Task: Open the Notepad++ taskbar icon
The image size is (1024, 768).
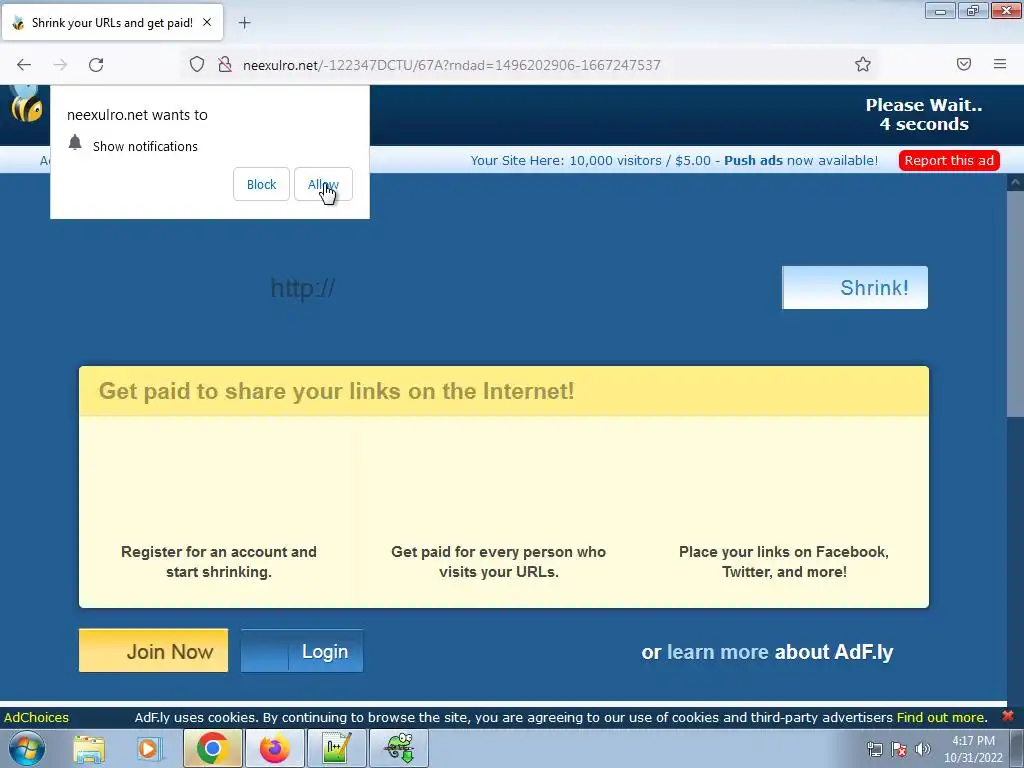Action: point(337,748)
